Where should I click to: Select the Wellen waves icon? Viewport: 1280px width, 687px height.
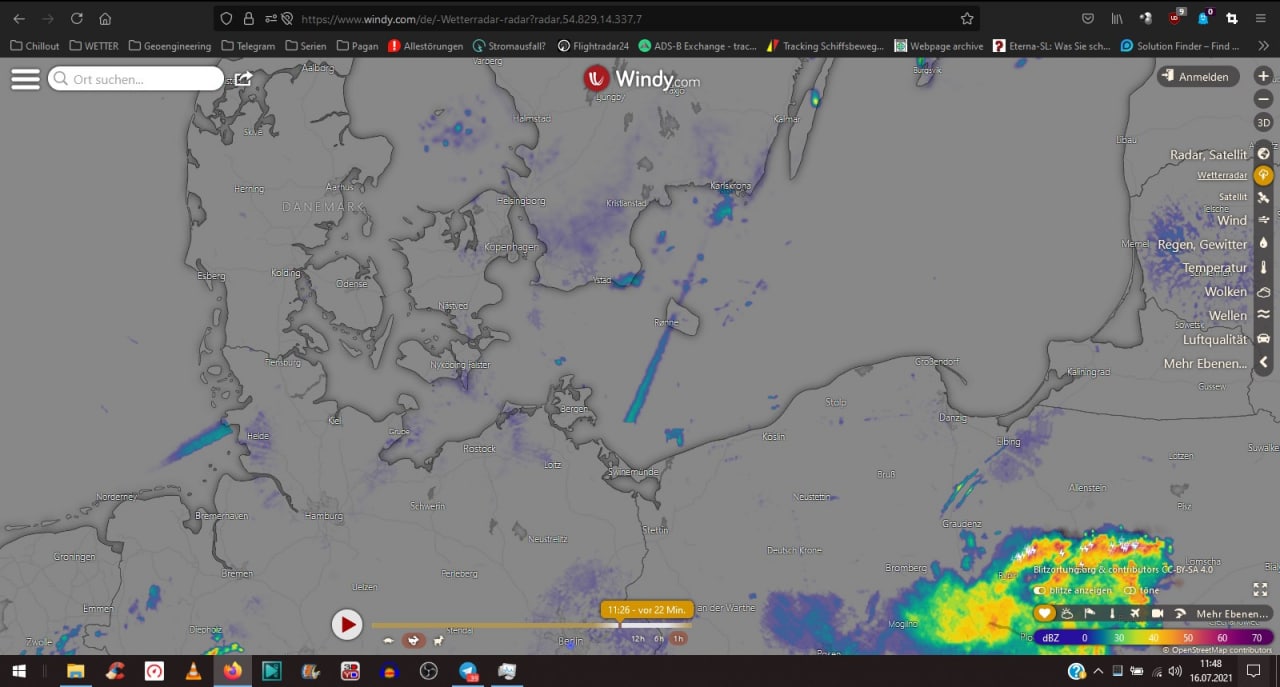tap(1264, 314)
